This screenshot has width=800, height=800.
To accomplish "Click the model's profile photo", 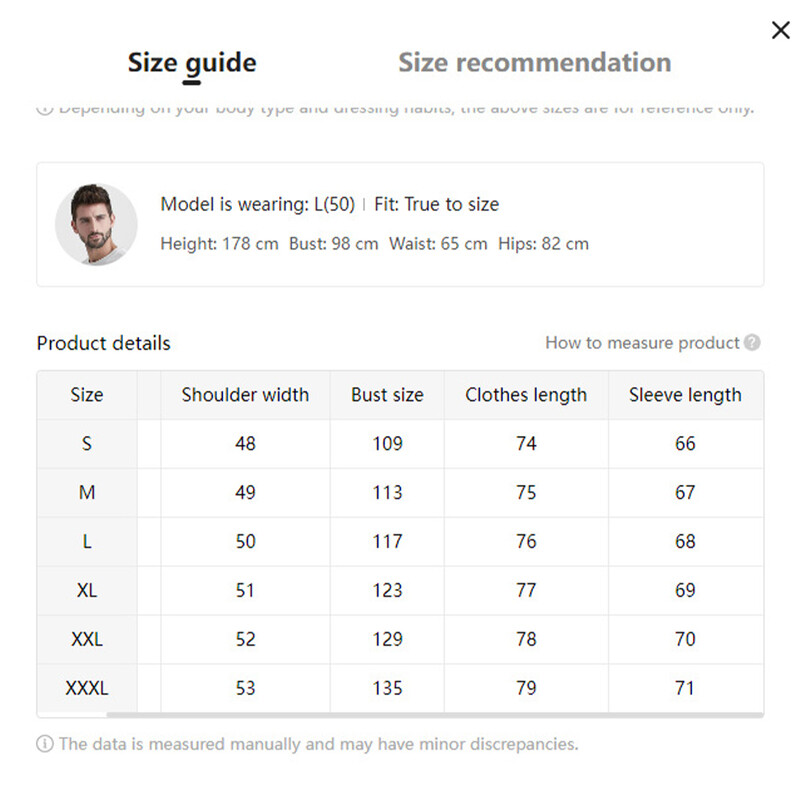I will pyautogui.click(x=96, y=224).
